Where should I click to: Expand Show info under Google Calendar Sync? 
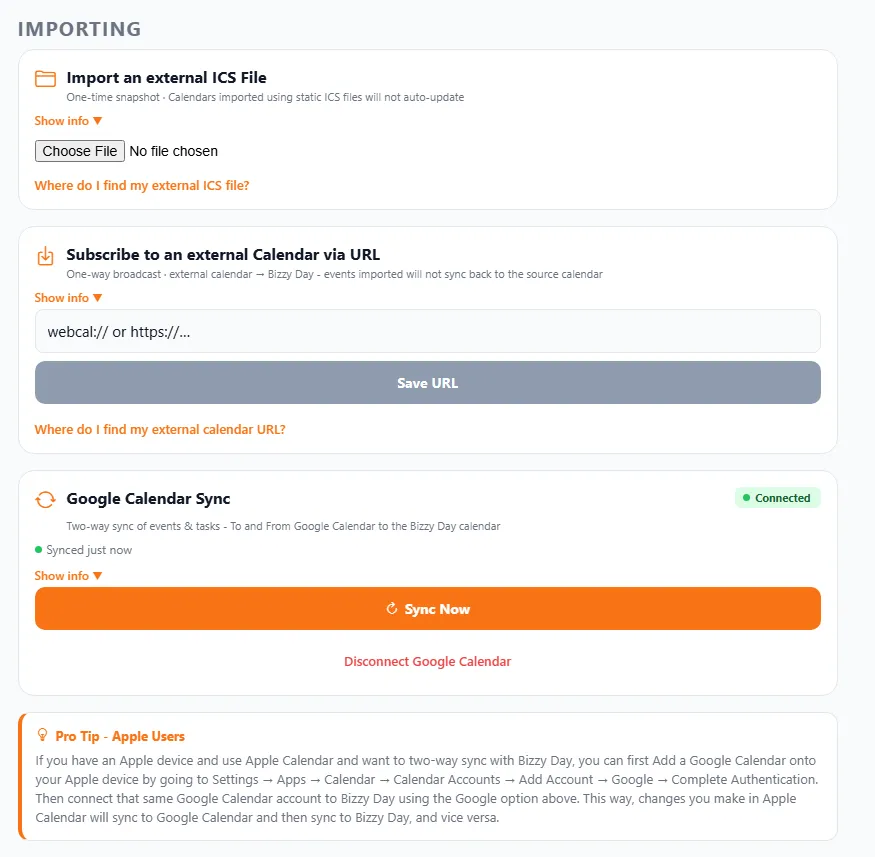click(x=68, y=575)
